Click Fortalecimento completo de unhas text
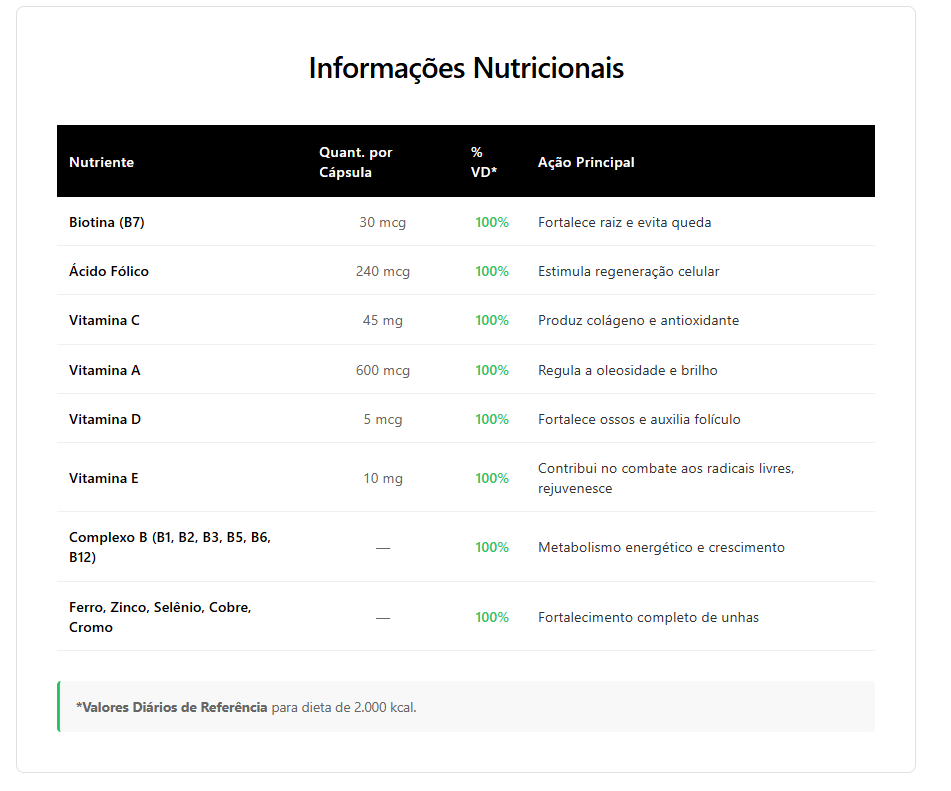951x791 pixels. (648, 617)
